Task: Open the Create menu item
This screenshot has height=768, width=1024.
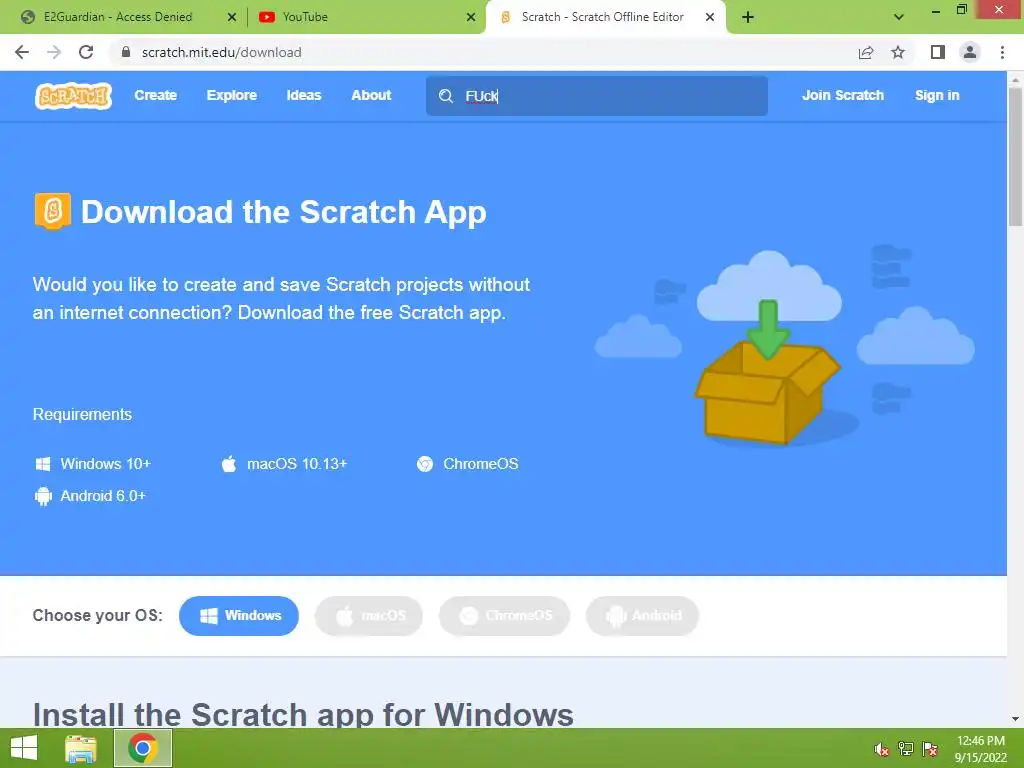Action: (x=155, y=95)
